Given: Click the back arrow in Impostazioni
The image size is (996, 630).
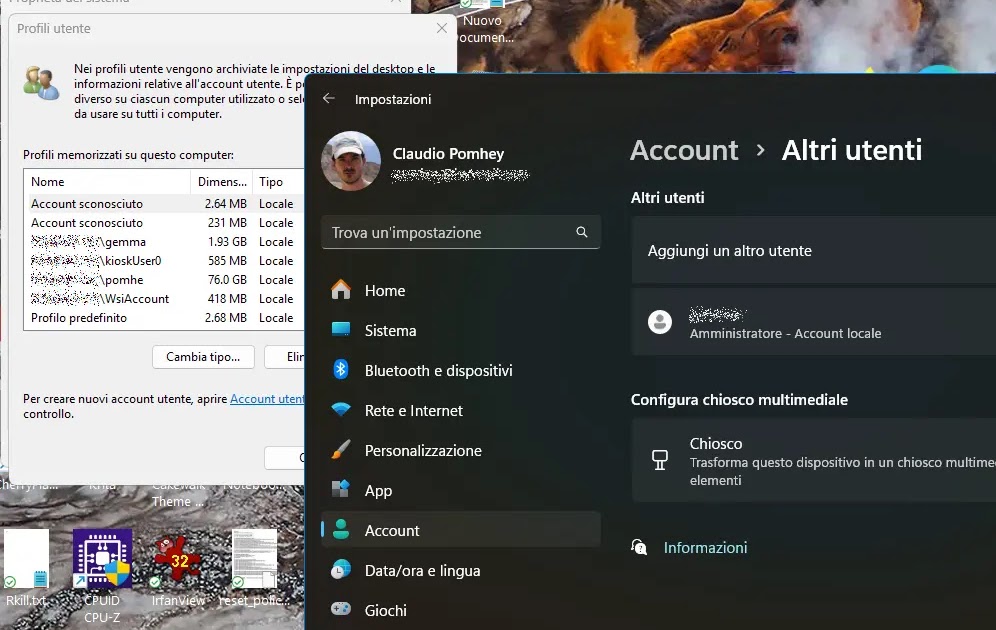Looking at the screenshot, I should tap(328, 99).
